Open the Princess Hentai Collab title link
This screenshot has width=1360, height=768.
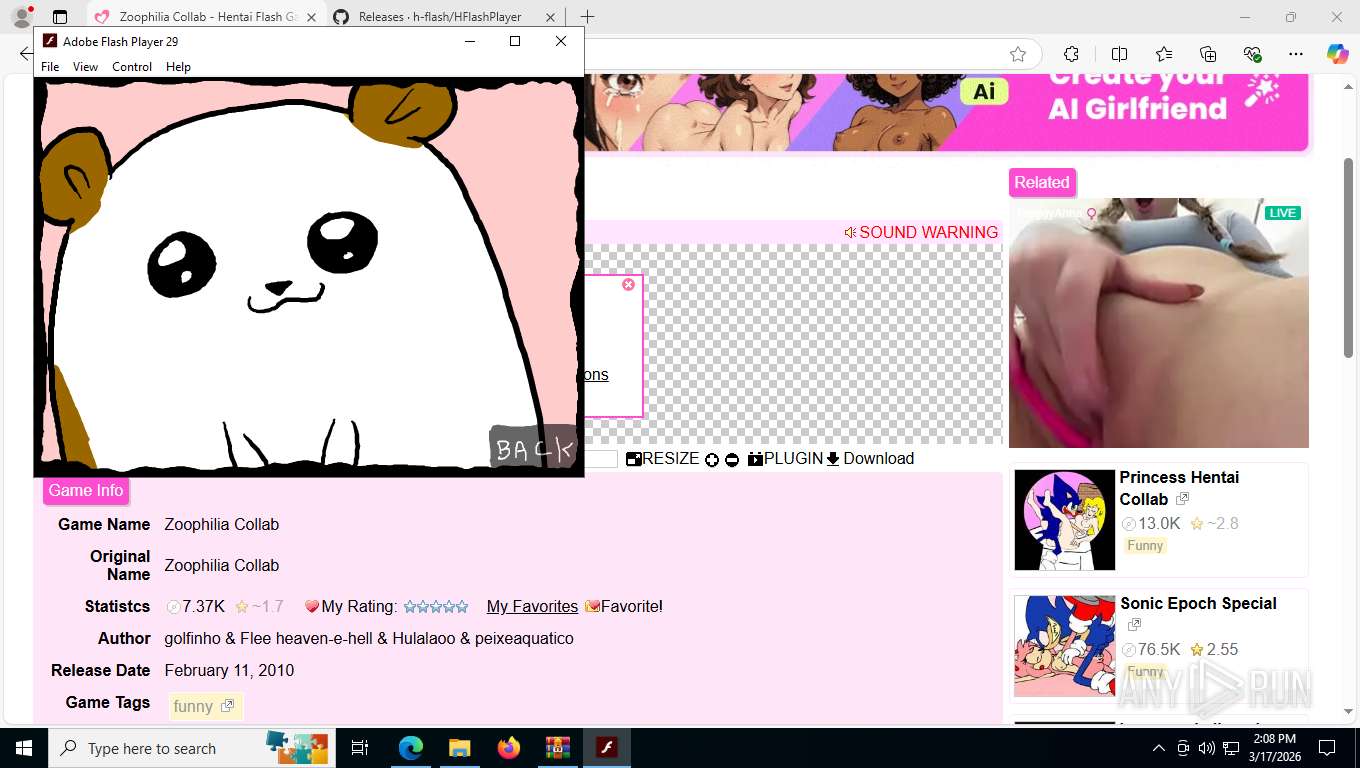coord(1179,488)
